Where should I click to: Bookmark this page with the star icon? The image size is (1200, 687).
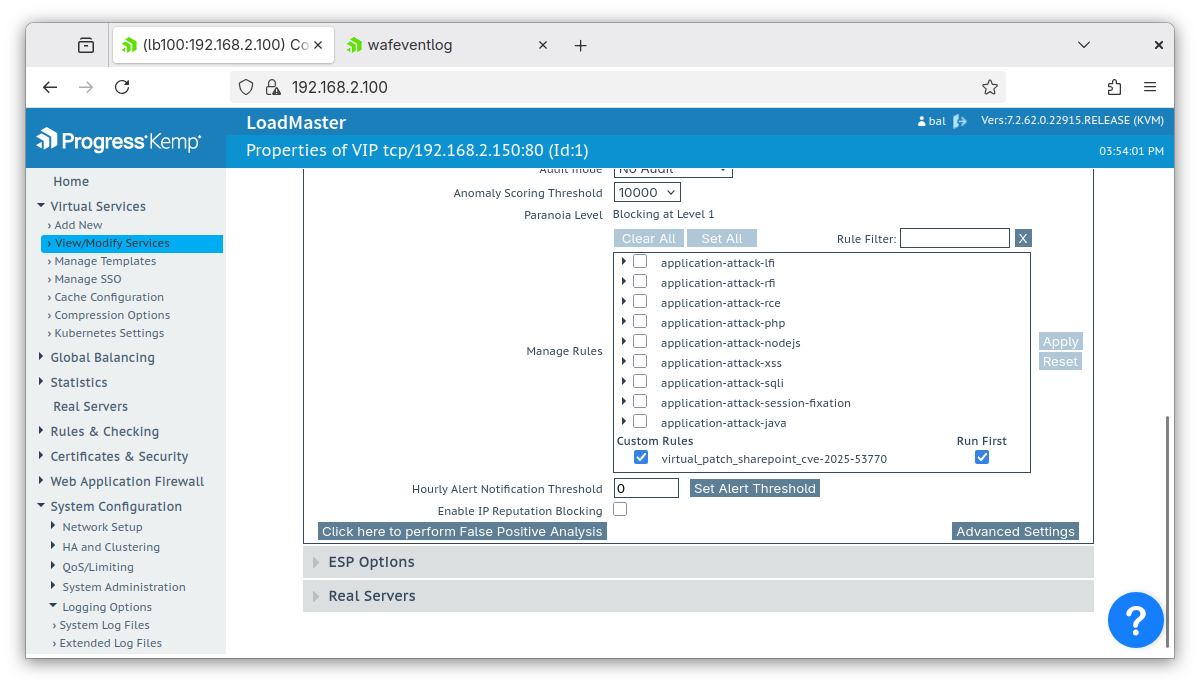[x=989, y=87]
